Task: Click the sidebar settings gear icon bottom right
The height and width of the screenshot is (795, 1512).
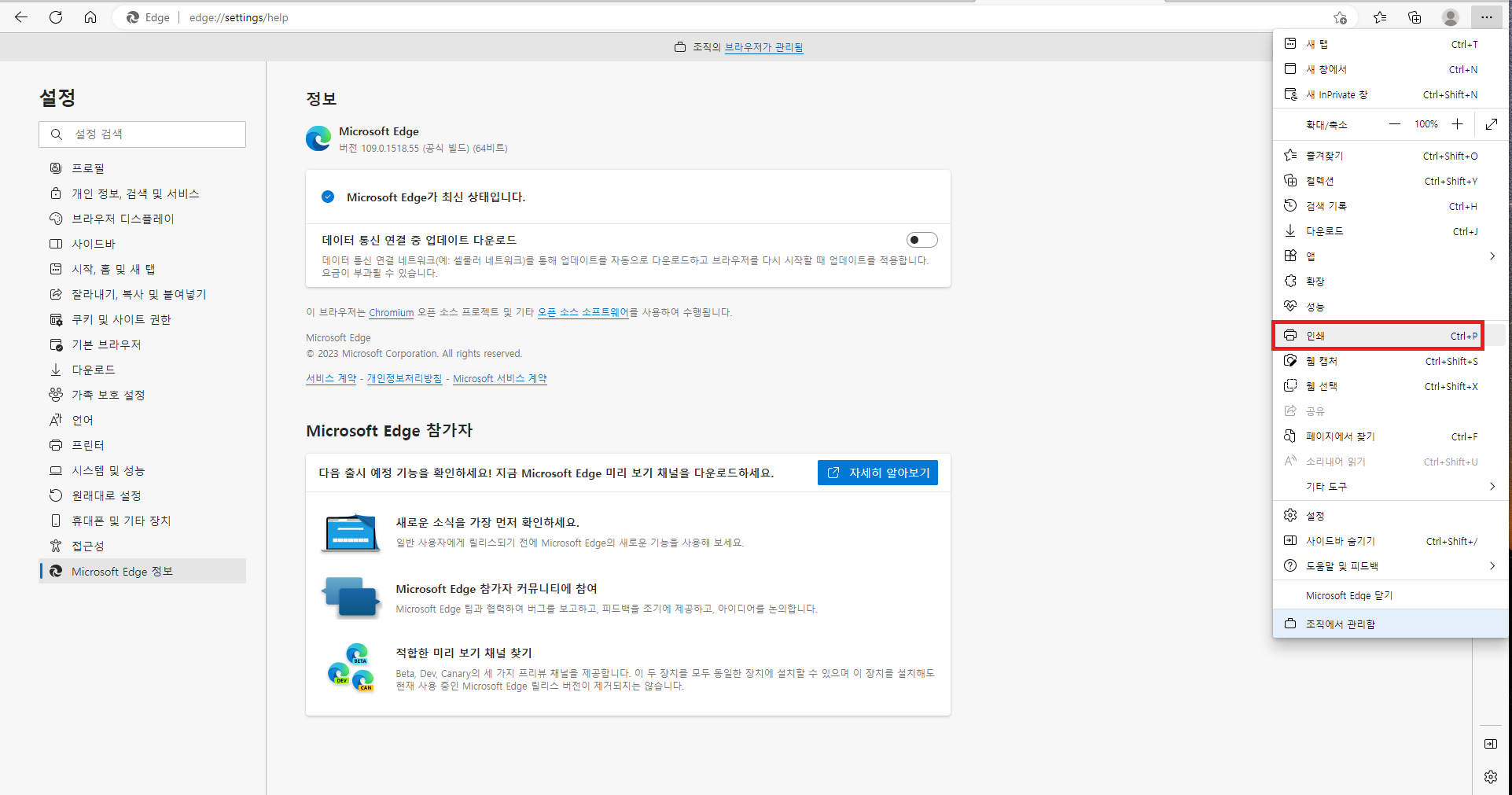Action: tap(1491, 777)
